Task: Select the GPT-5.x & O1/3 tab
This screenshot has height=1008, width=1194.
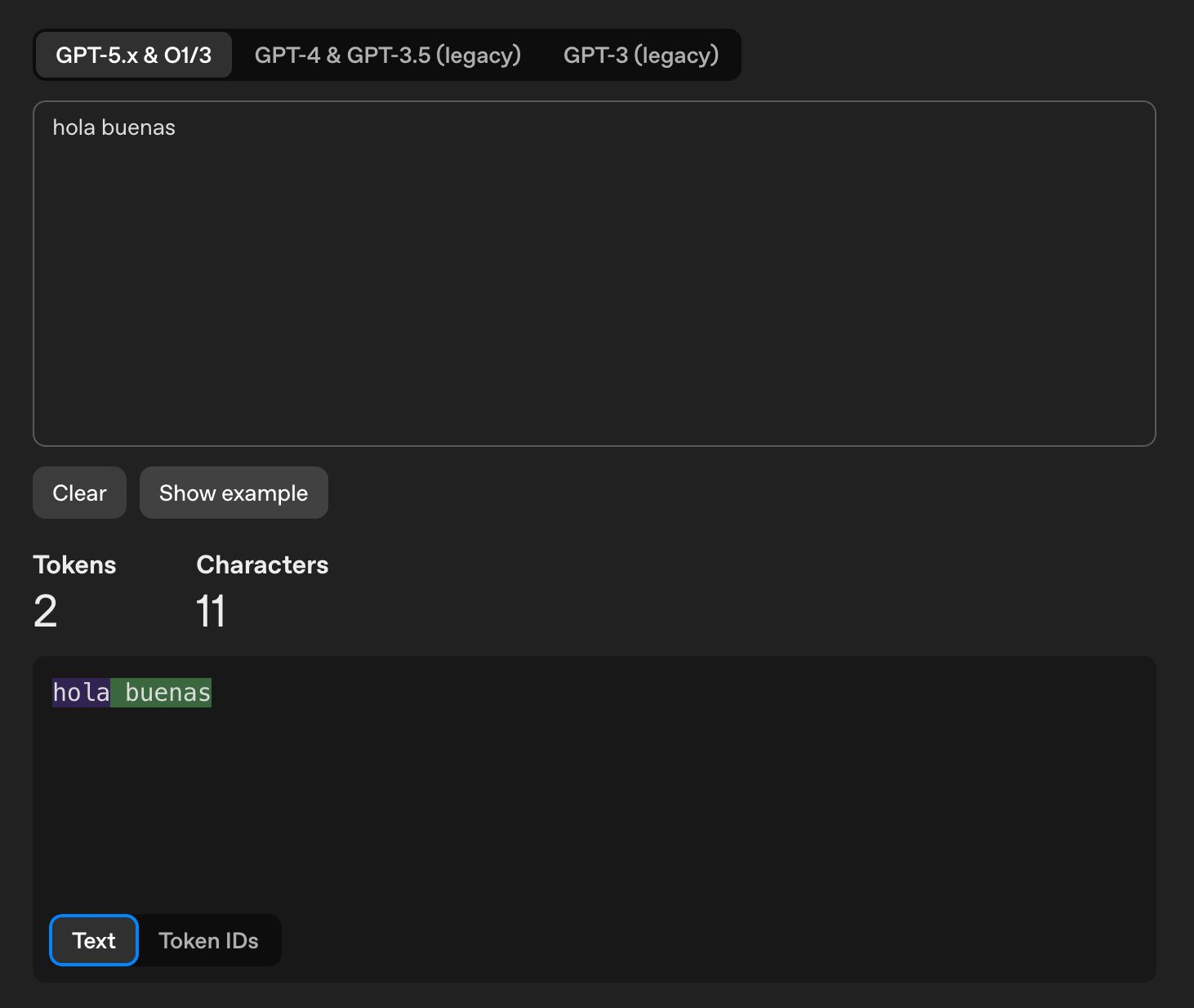Action: click(x=134, y=56)
